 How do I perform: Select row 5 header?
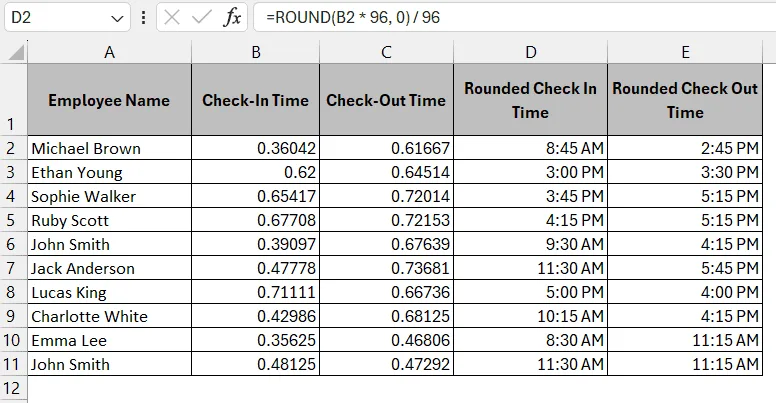coord(13,220)
